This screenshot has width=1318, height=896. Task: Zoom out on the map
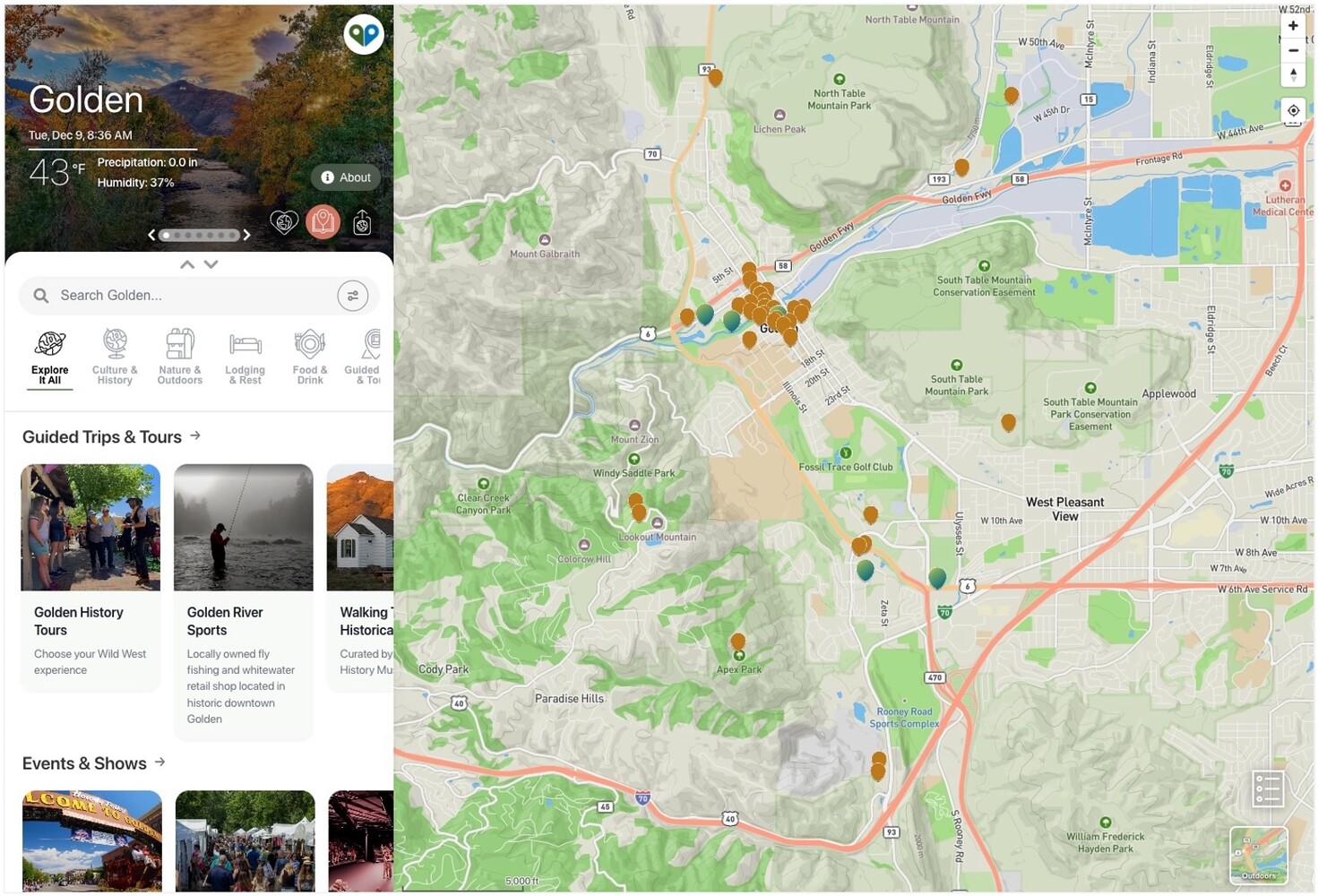(1293, 50)
